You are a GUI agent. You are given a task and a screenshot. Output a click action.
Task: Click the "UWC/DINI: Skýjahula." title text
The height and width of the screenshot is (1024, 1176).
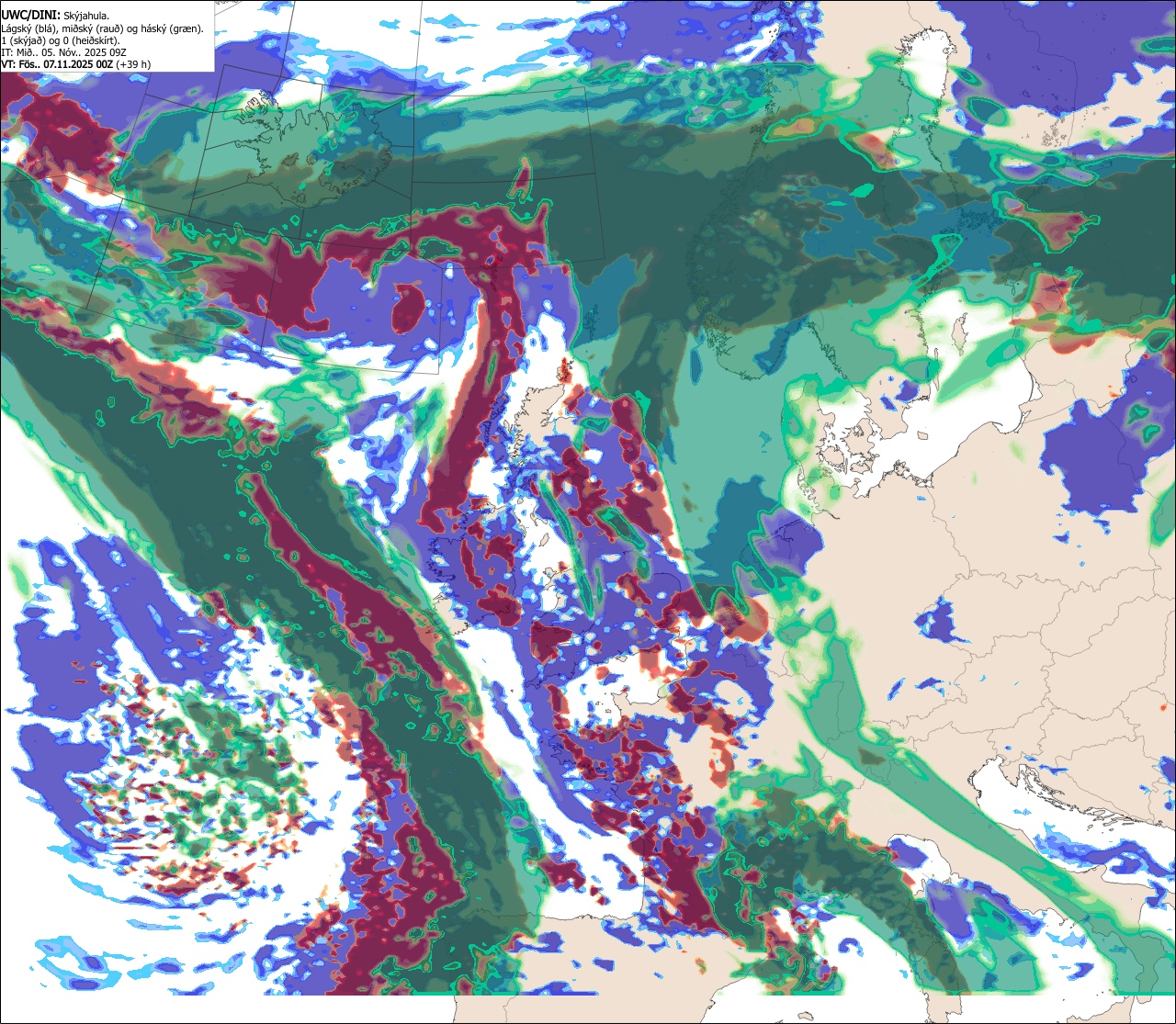click(55, 16)
